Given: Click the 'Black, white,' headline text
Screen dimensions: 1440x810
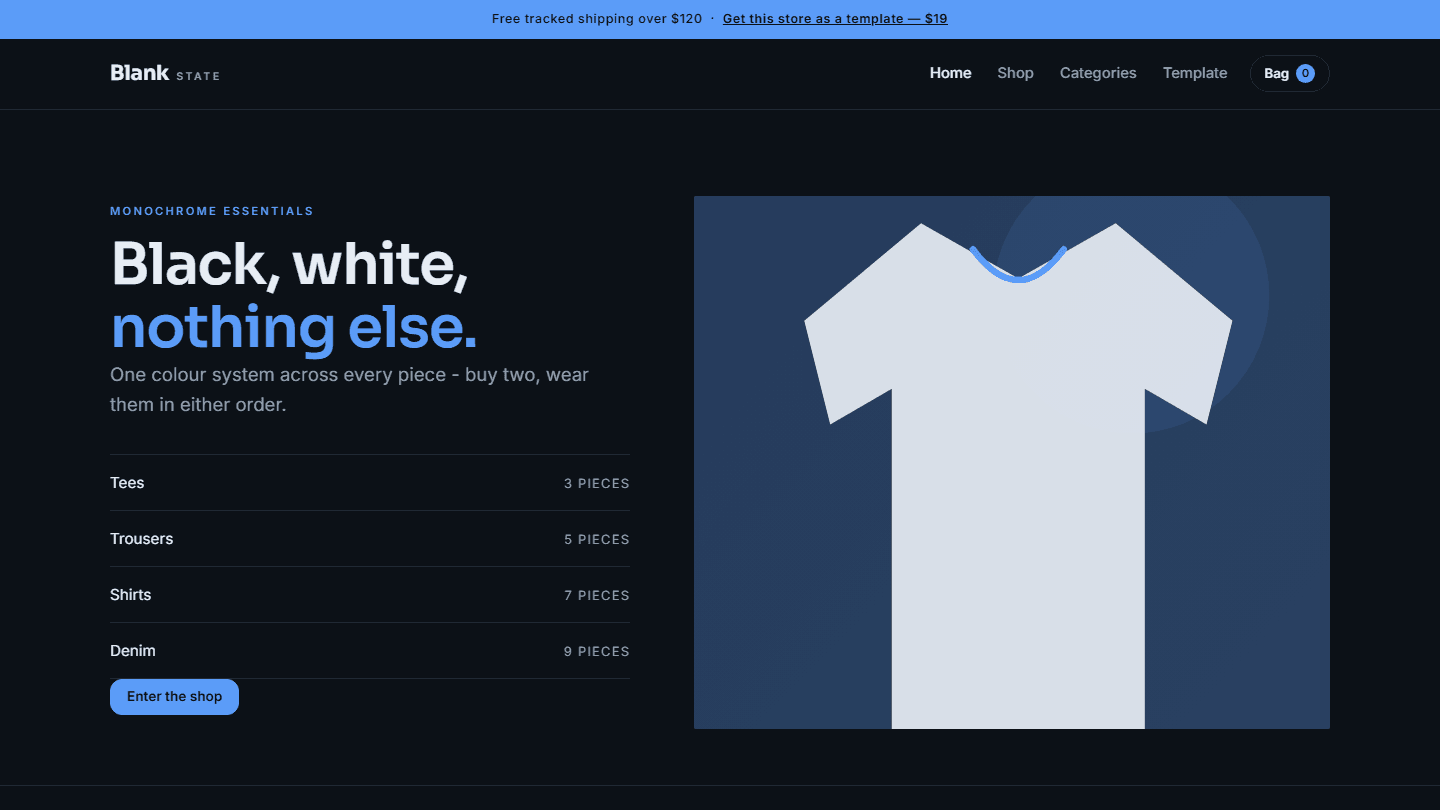Looking at the screenshot, I should coord(290,264).
